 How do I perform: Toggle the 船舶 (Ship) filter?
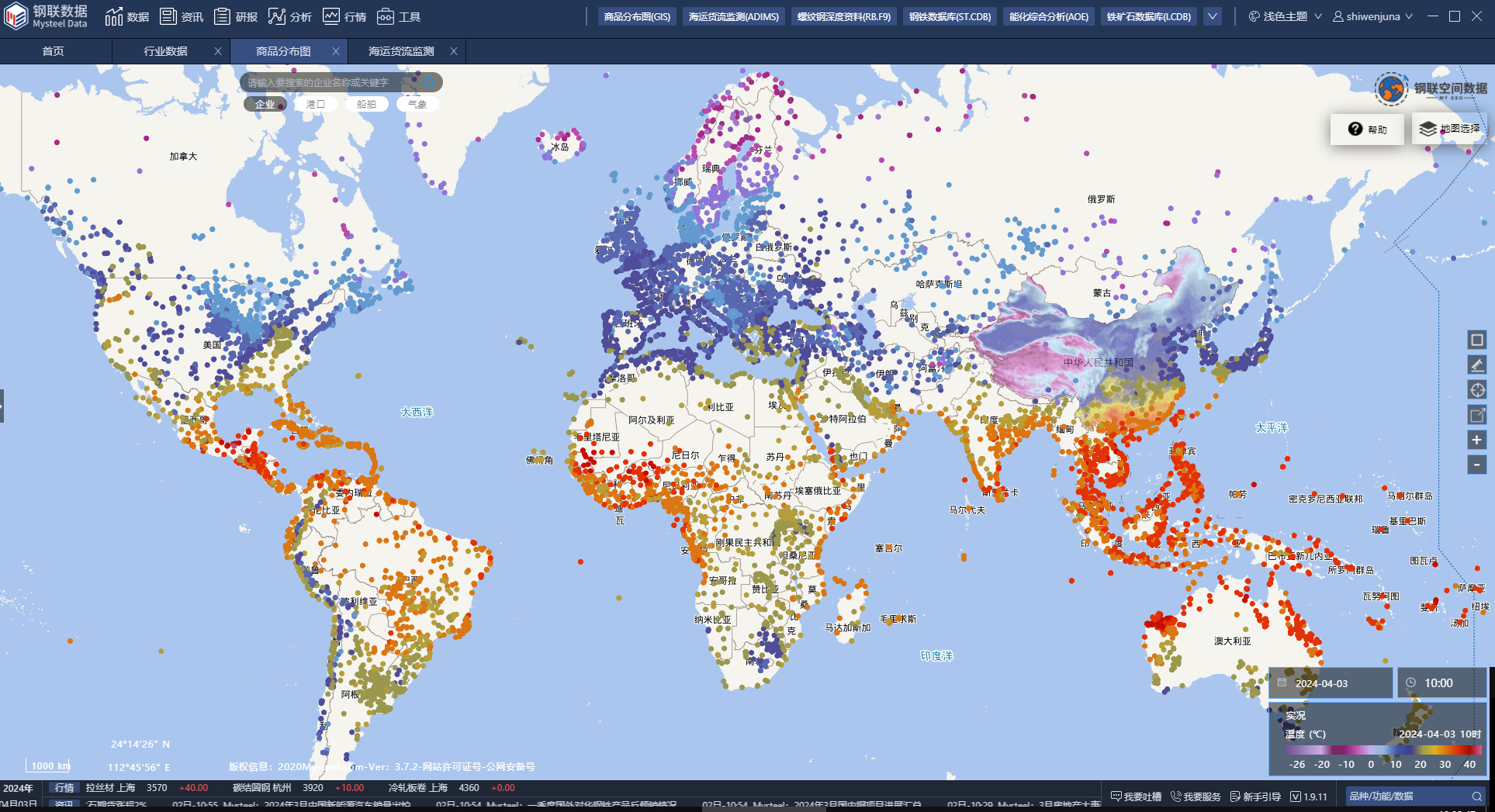[x=366, y=104]
